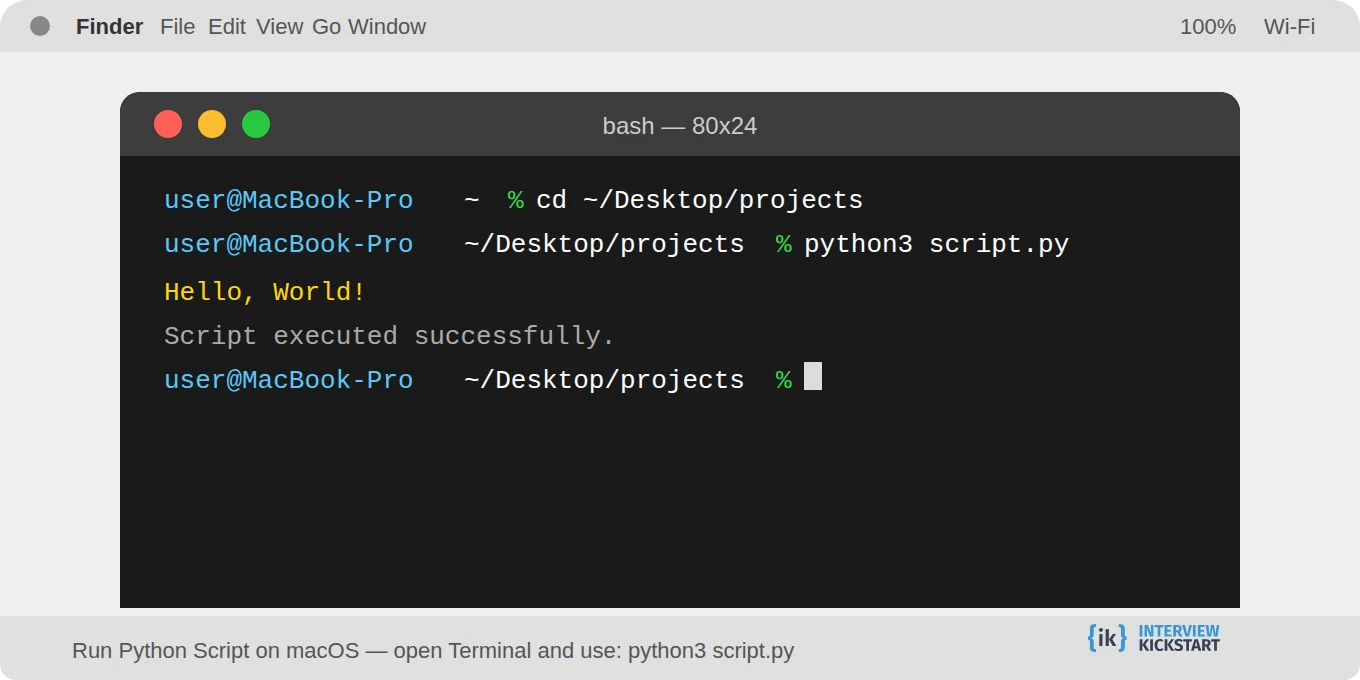The height and width of the screenshot is (680, 1360).
Task: Click the battery percentage indicator
Action: [x=1207, y=27]
